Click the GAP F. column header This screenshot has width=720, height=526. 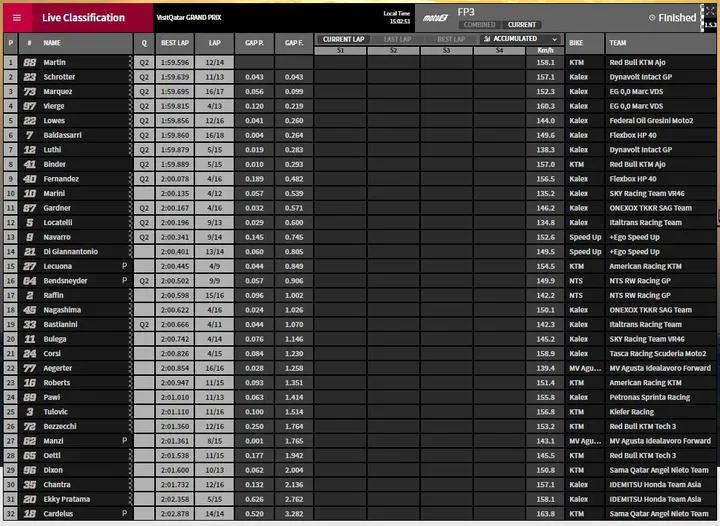click(294, 43)
